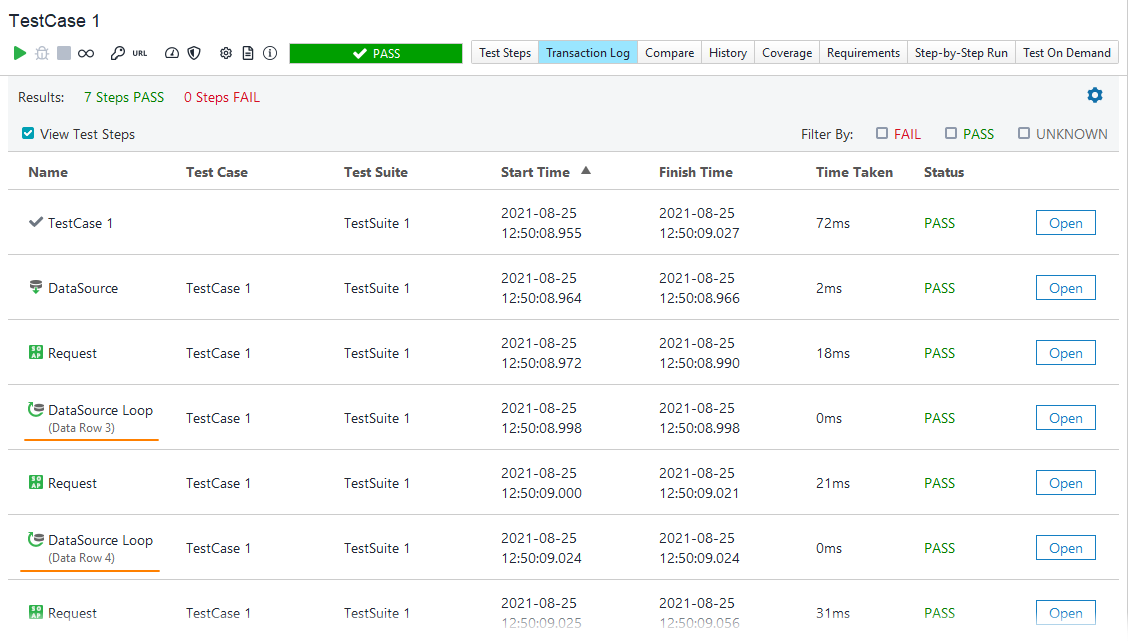The image size is (1128, 642).
Task: Open the performance gauge icon
Action: click(x=170, y=53)
